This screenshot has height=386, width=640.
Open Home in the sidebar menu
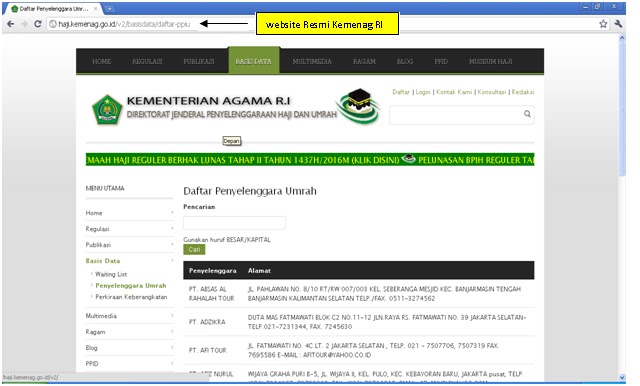[x=94, y=213]
